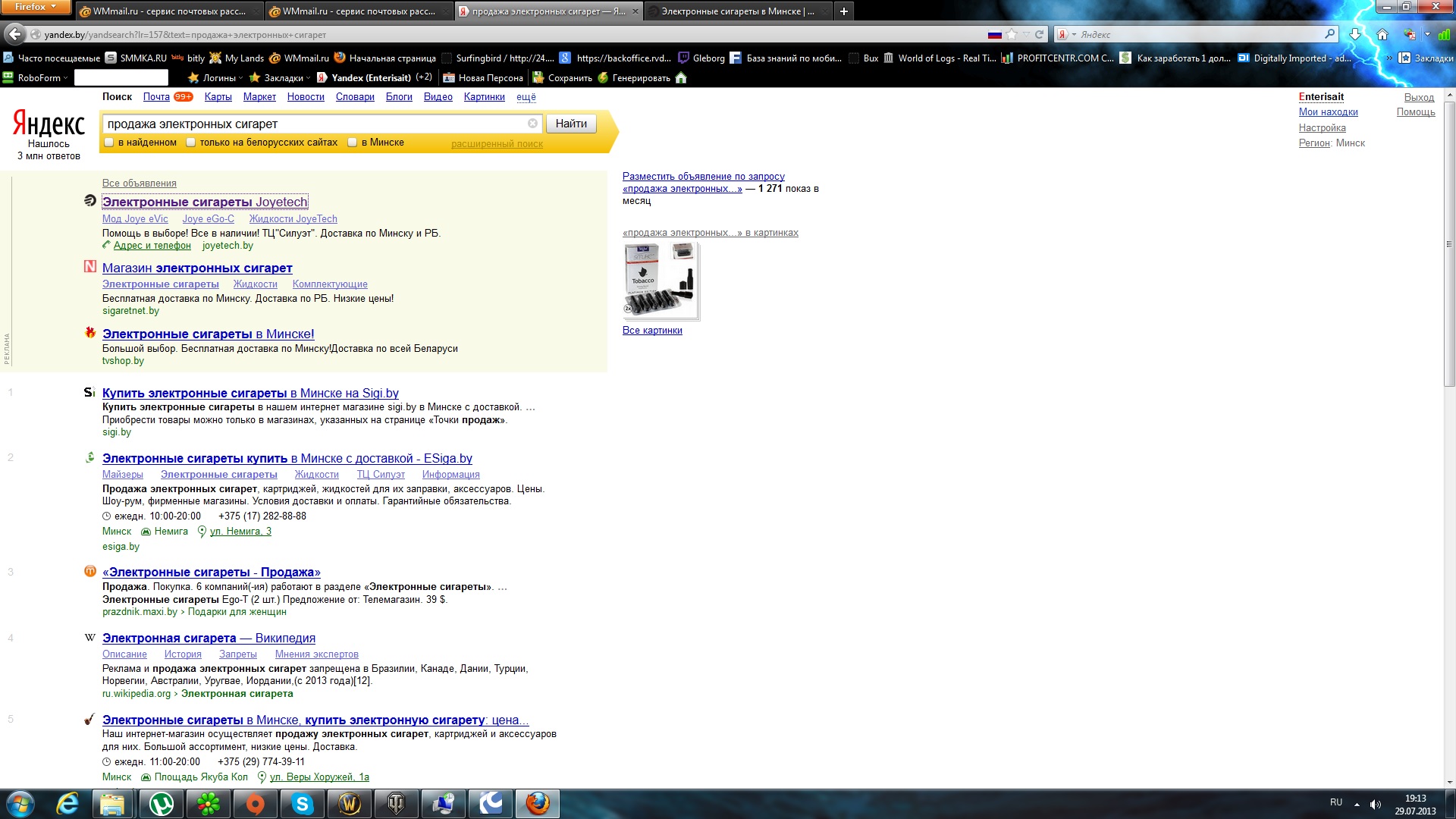Image resolution: width=1456 pixels, height=819 pixels.
Task: Show hidden tray icons arrow
Action: click(1357, 804)
